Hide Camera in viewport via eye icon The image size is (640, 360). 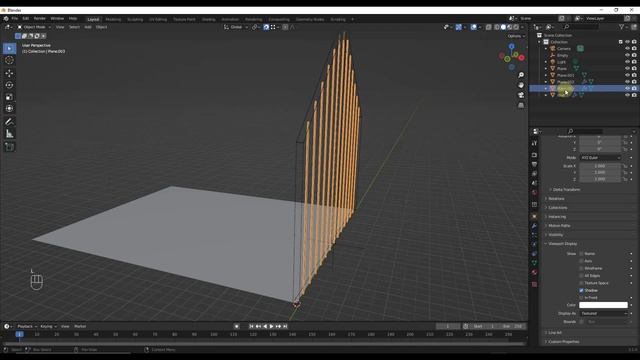point(627,49)
